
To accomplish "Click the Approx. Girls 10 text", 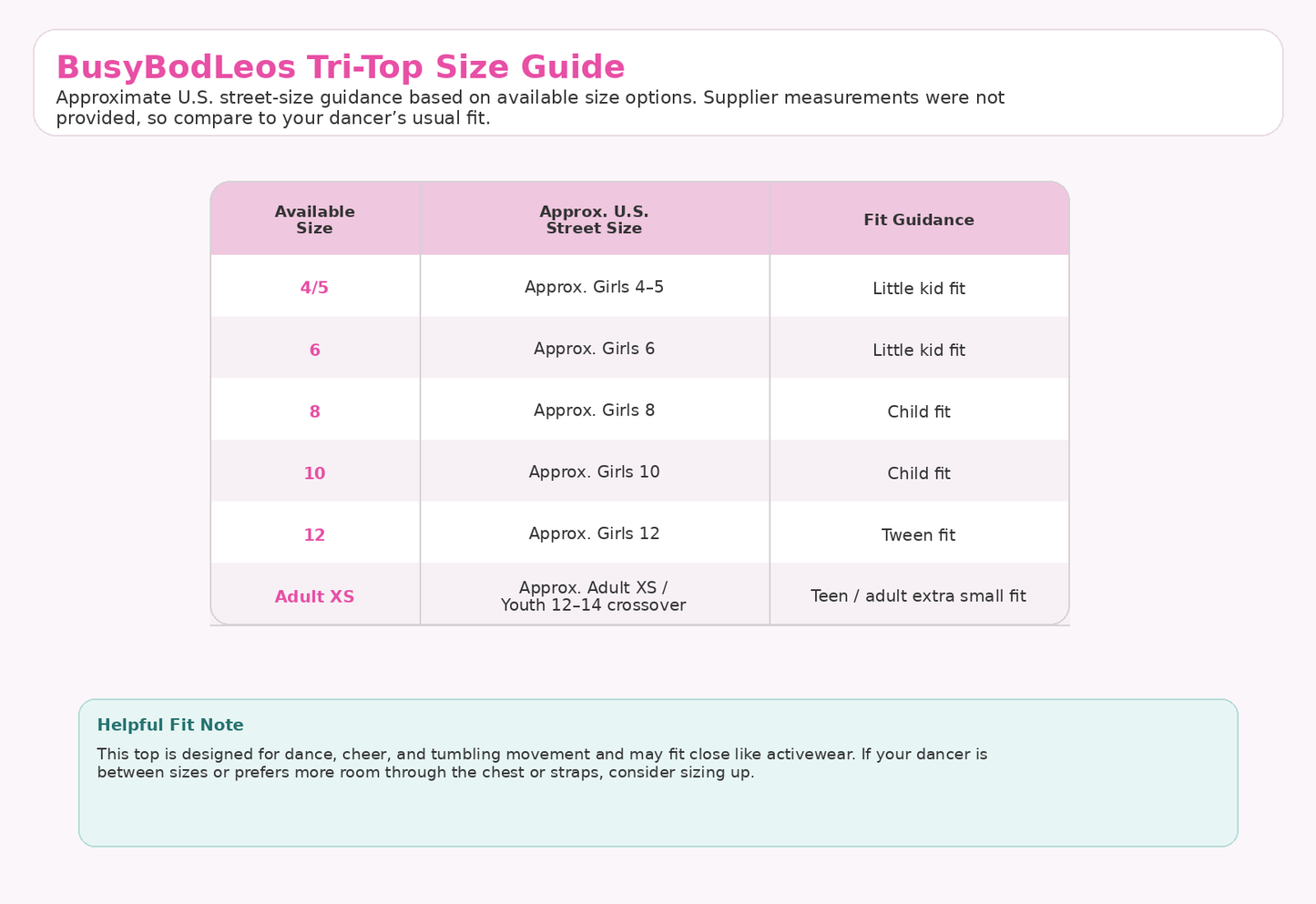I will point(594,472).
